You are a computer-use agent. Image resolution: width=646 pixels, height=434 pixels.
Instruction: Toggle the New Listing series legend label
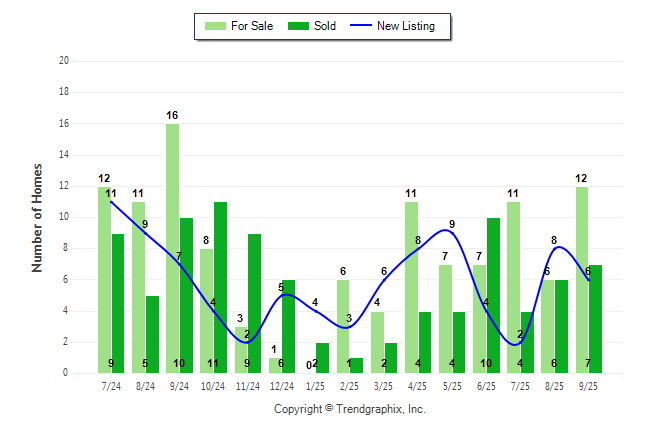click(406, 26)
